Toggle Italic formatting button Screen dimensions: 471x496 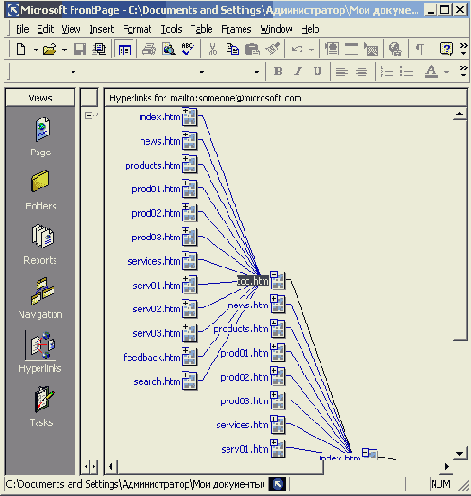click(298, 71)
